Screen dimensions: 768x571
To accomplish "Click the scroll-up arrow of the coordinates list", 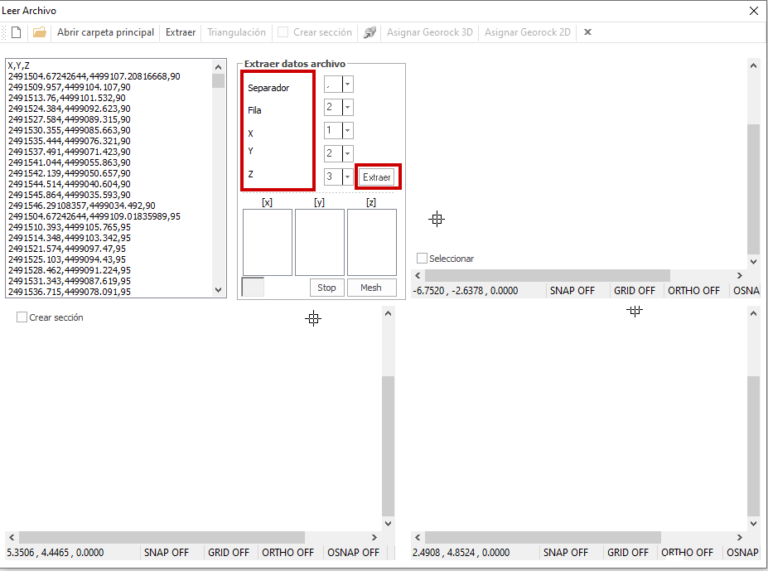I will [x=218, y=67].
